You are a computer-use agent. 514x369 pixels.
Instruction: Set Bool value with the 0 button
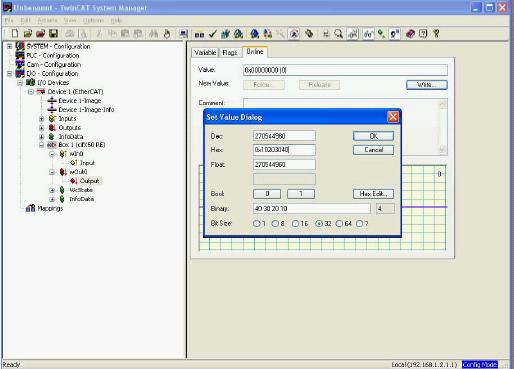point(267,194)
